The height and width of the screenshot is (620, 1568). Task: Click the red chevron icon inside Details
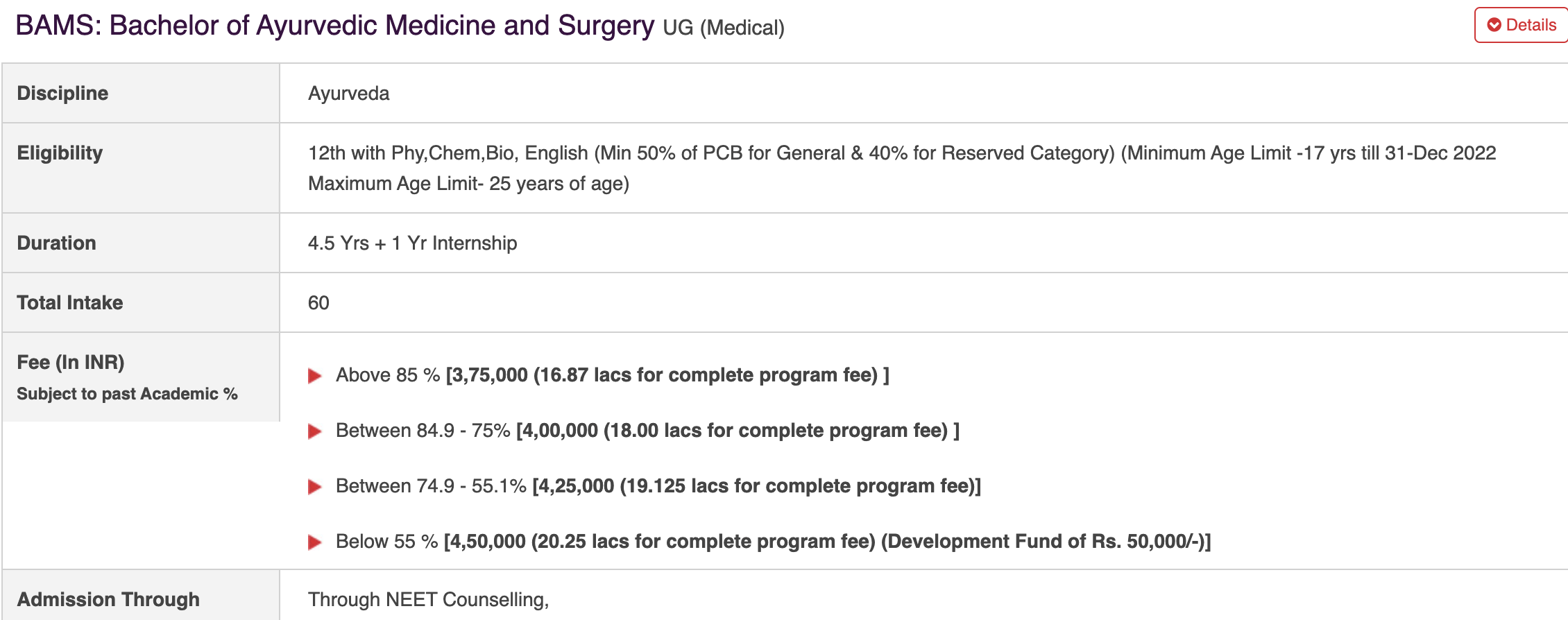pyautogui.click(x=1494, y=25)
